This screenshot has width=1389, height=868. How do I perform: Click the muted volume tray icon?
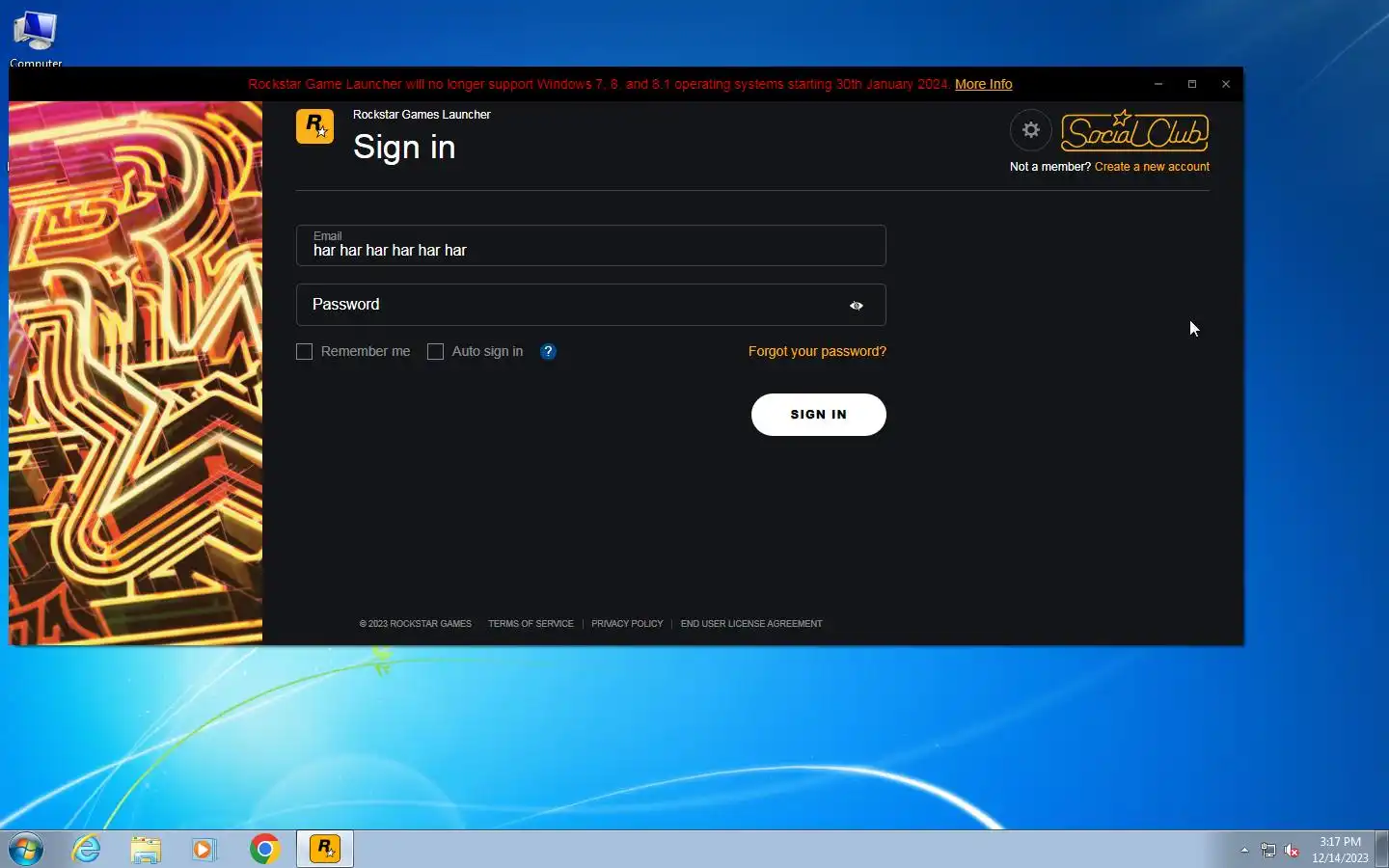(x=1292, y=851)
